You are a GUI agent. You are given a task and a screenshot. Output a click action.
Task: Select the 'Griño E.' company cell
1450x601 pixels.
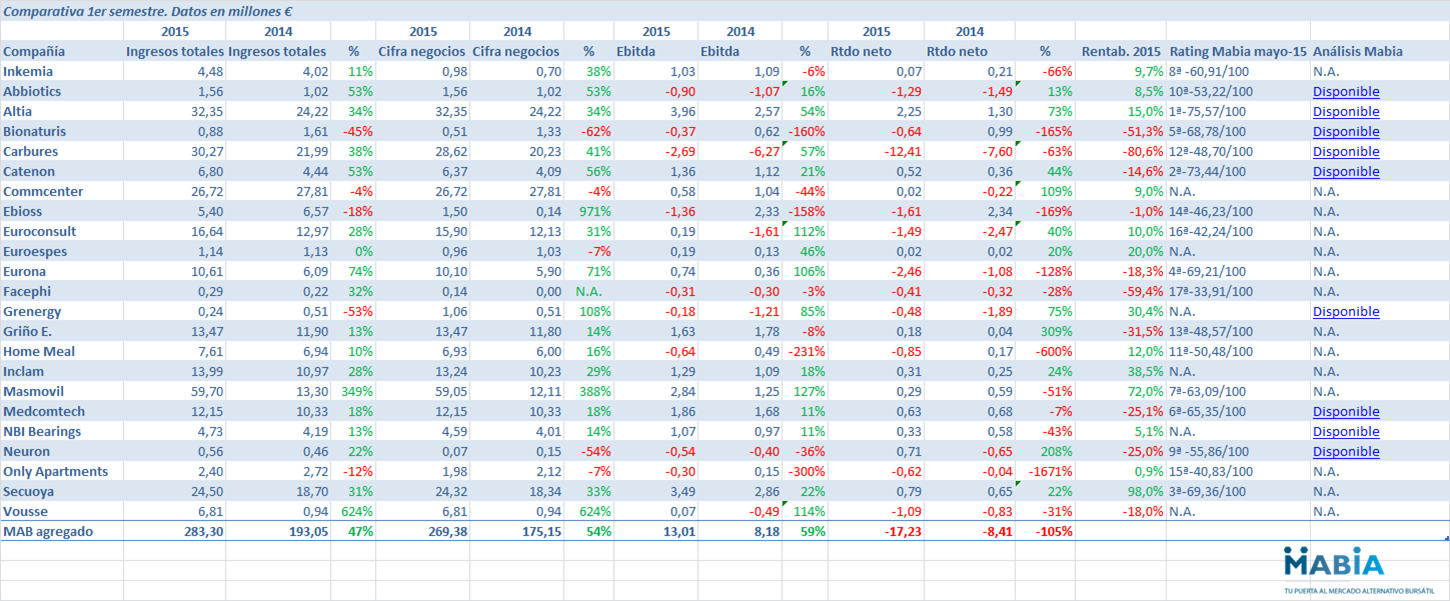click(28, 331)
